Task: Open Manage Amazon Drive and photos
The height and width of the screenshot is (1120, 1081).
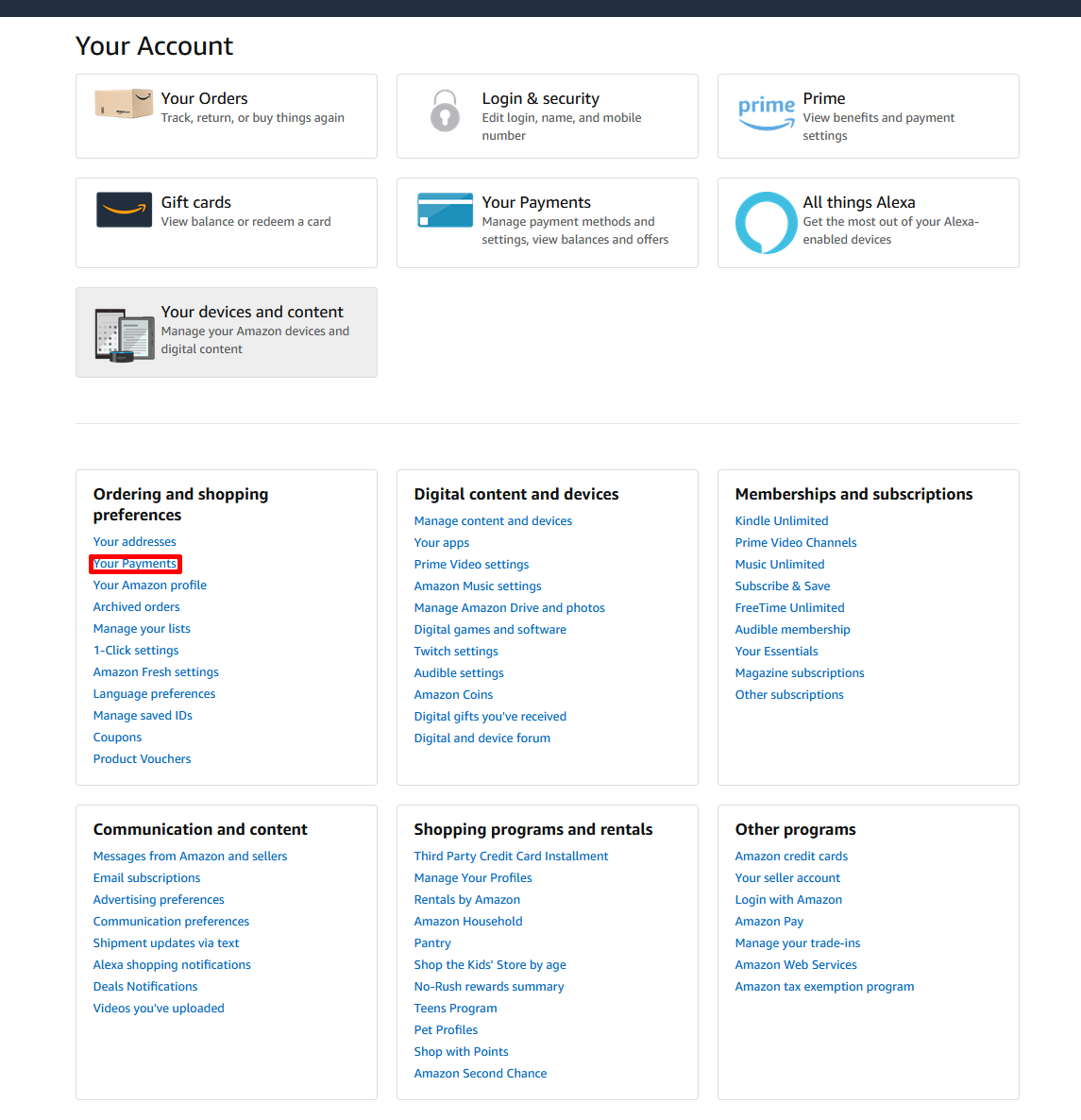Action: 510,608
